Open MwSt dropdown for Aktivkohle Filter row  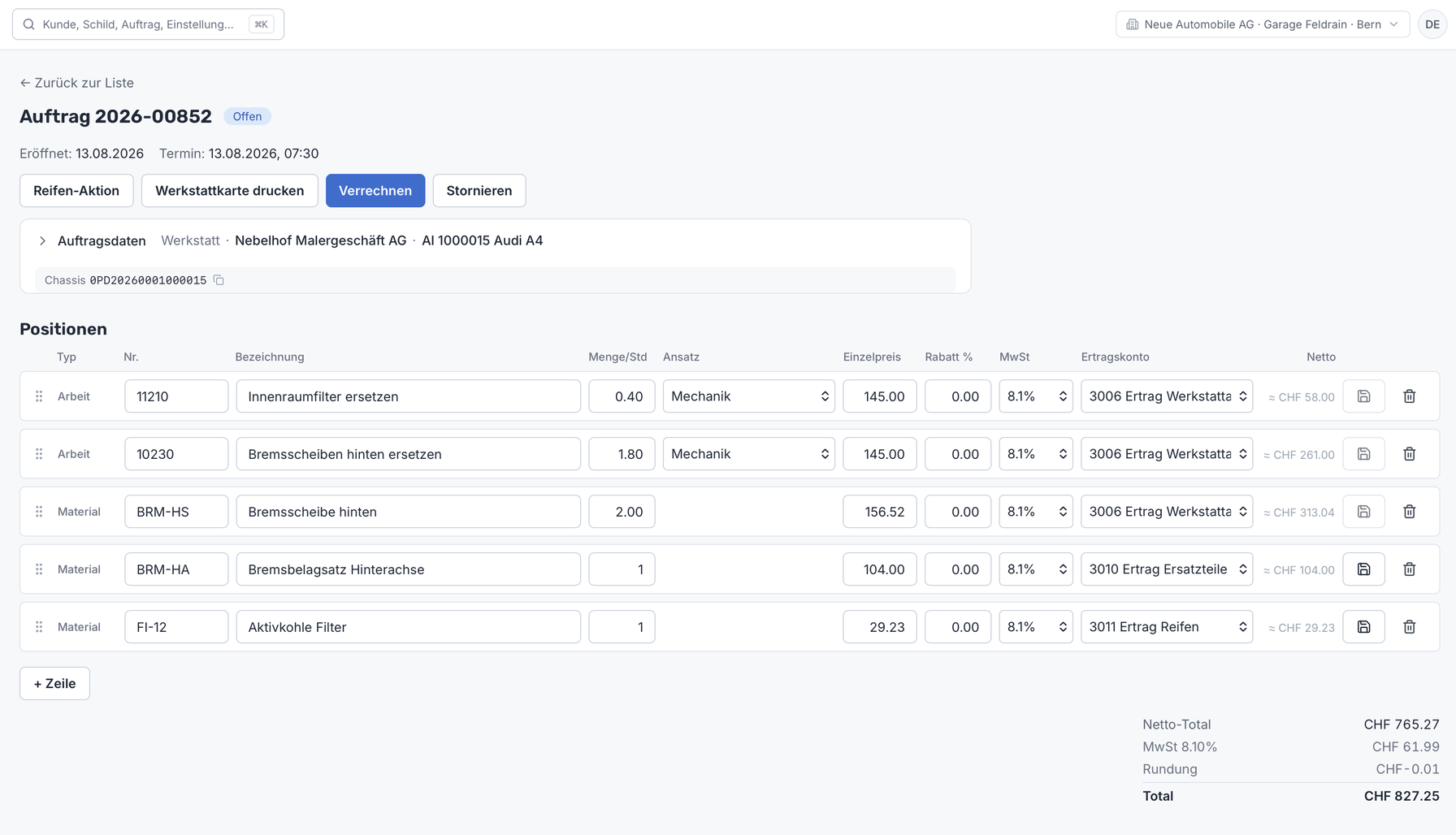[x=1036, y=627]
